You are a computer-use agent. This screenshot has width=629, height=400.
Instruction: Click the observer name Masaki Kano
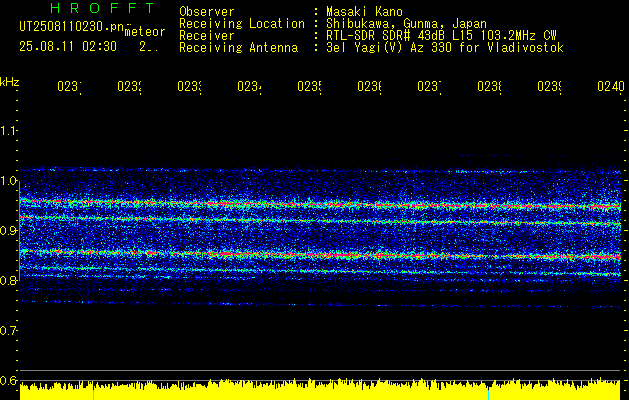364,12
